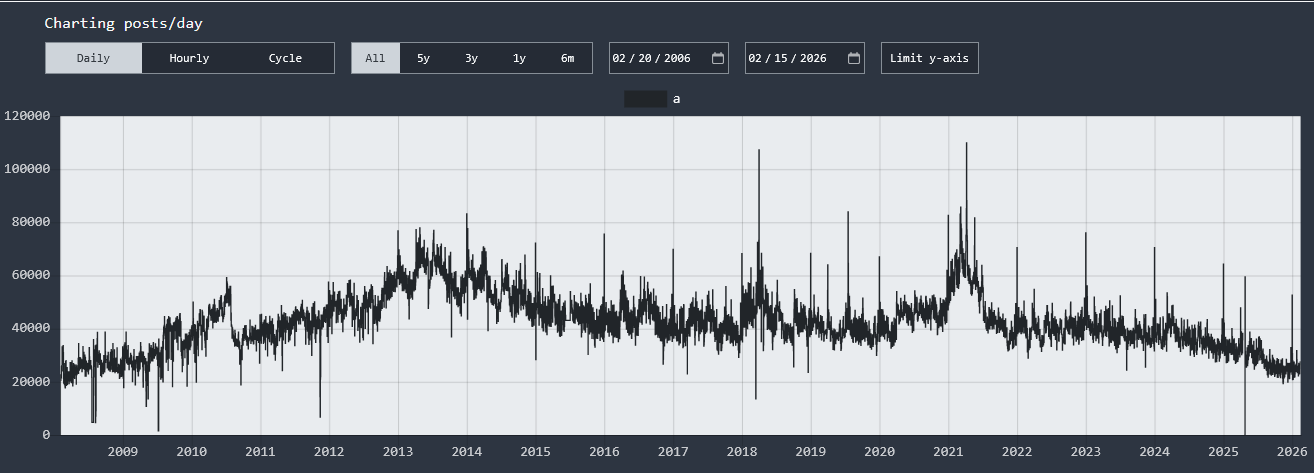Click the 2012 x-axis label
This screenshot has width=1314, height=473.
[x=329, y=451]
